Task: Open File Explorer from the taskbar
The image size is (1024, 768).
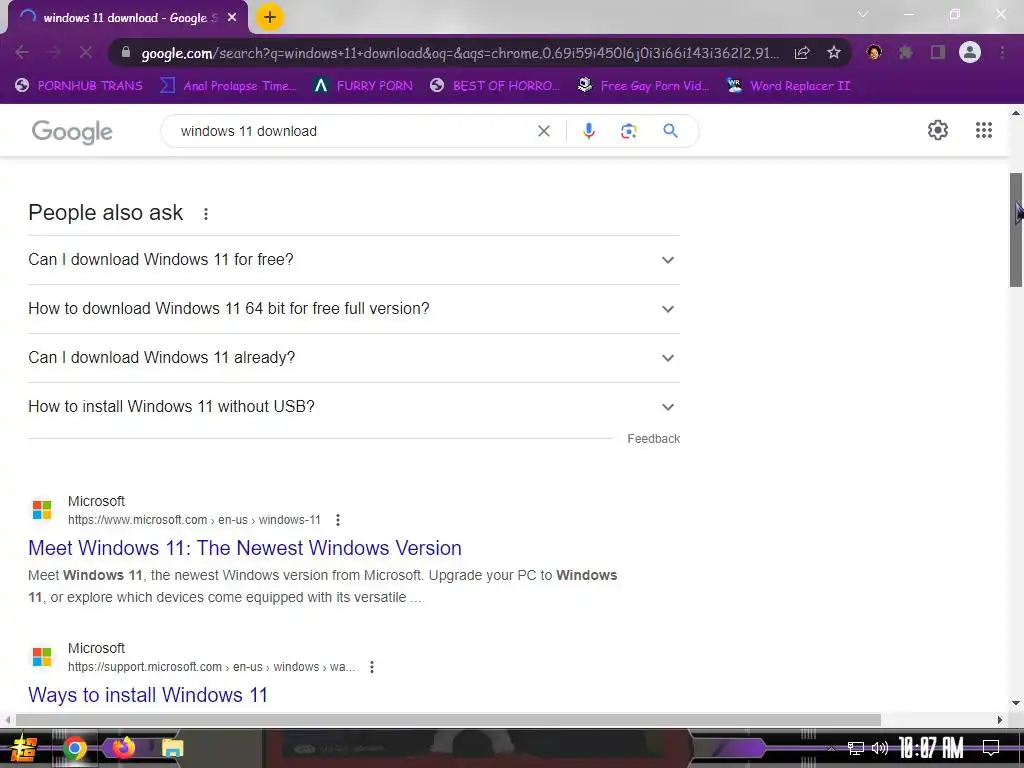Action: pos(172,748)
